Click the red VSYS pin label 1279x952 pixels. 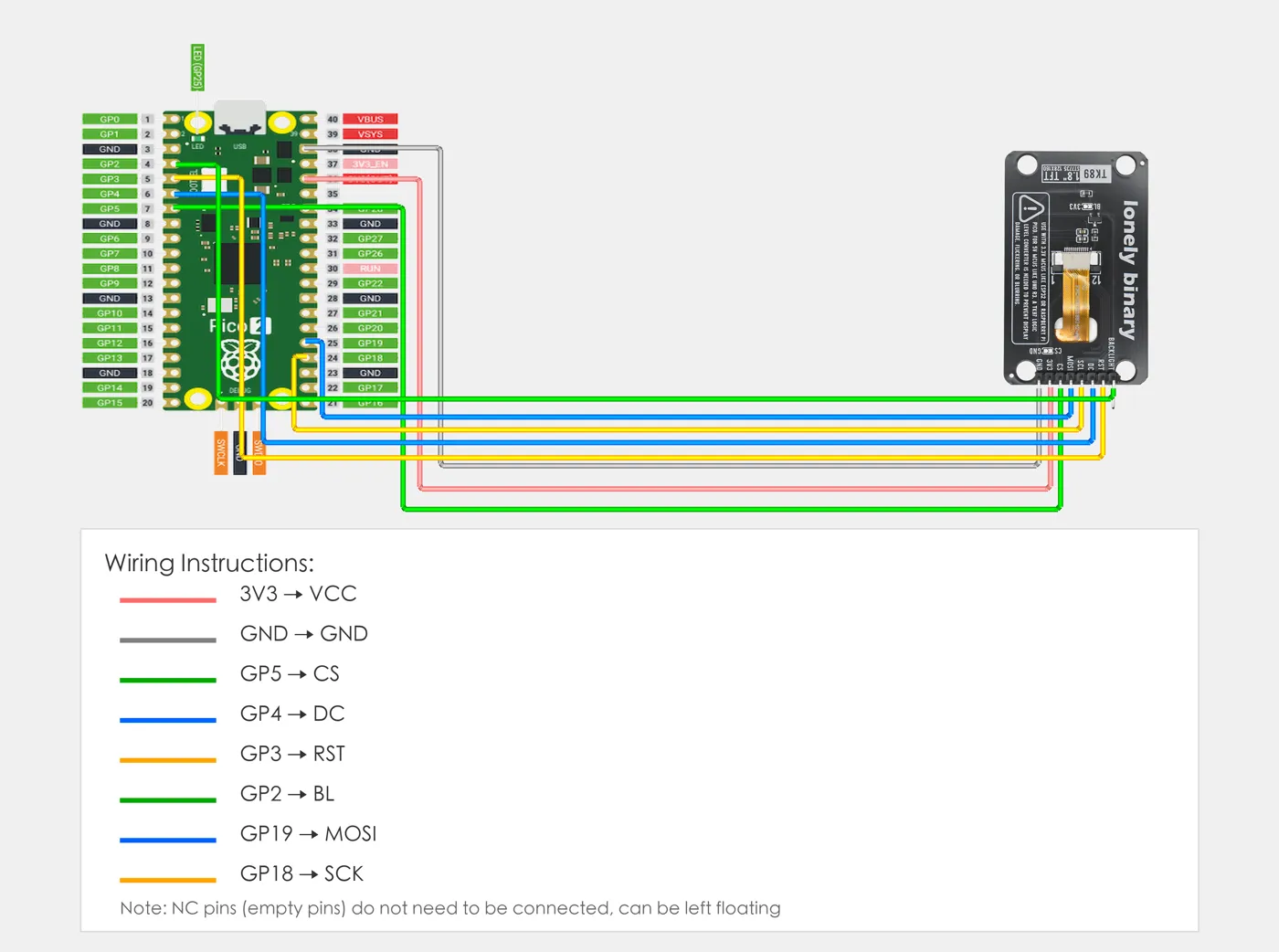pos(370,134)
